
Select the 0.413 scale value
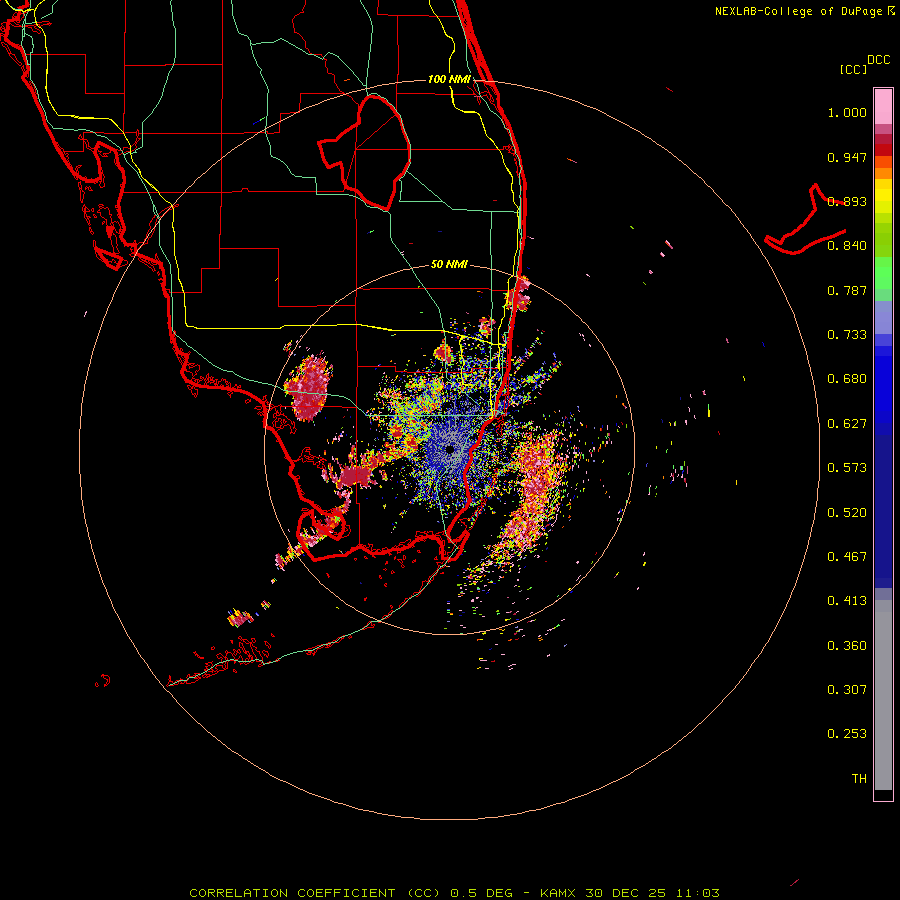pyautogui.click(x=847, y=601)
